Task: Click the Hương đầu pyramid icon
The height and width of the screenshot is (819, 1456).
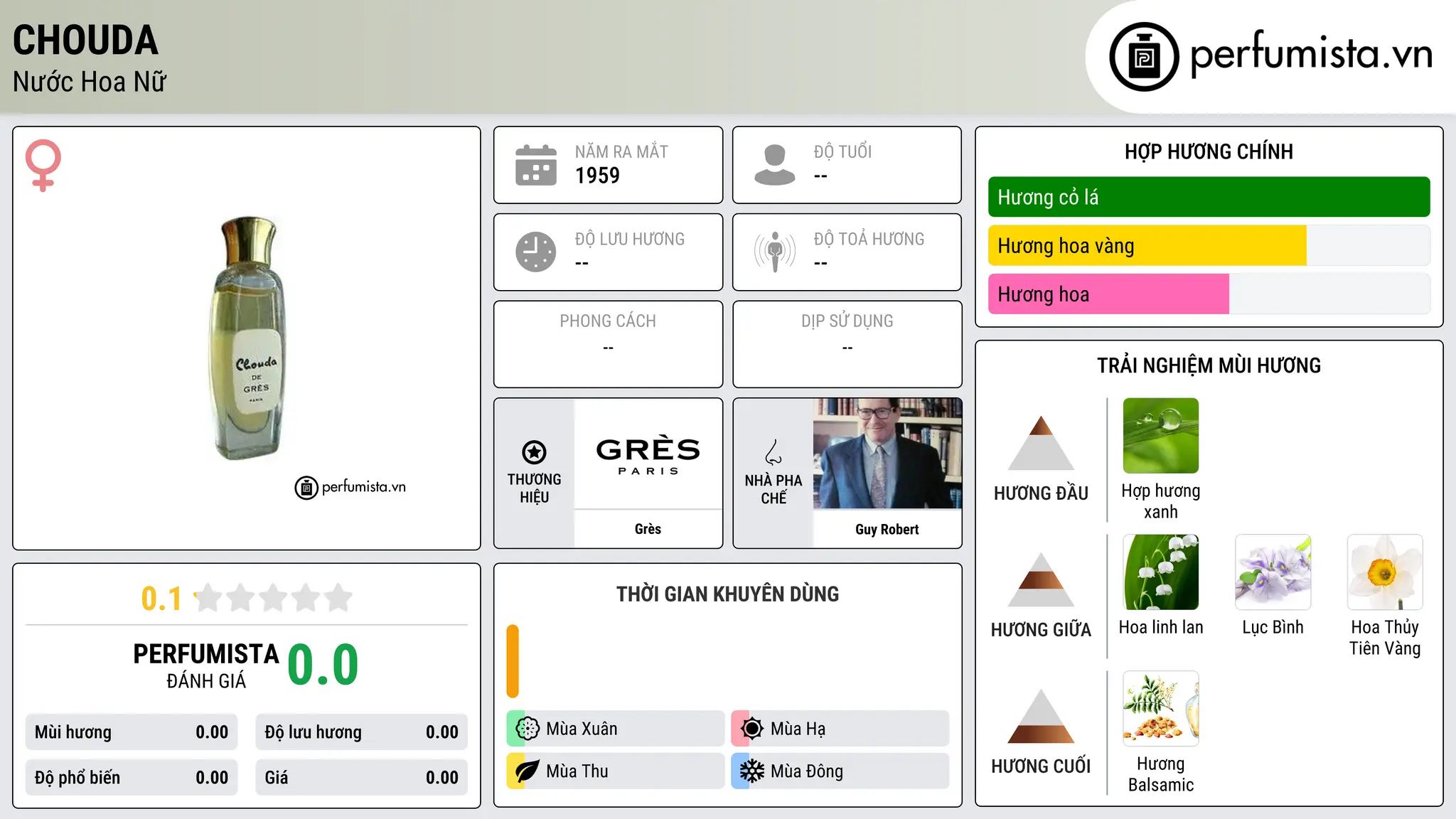Action: coord(1041,443)
